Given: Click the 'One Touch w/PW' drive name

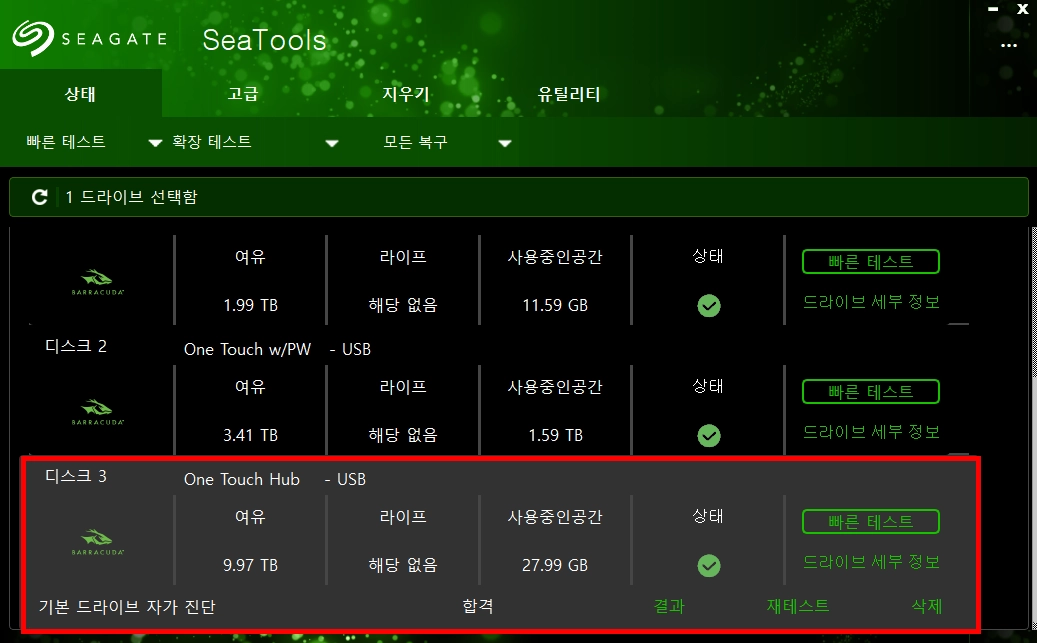Looking at the screenshot, I should pyautogui.click(x=247, y=349).
